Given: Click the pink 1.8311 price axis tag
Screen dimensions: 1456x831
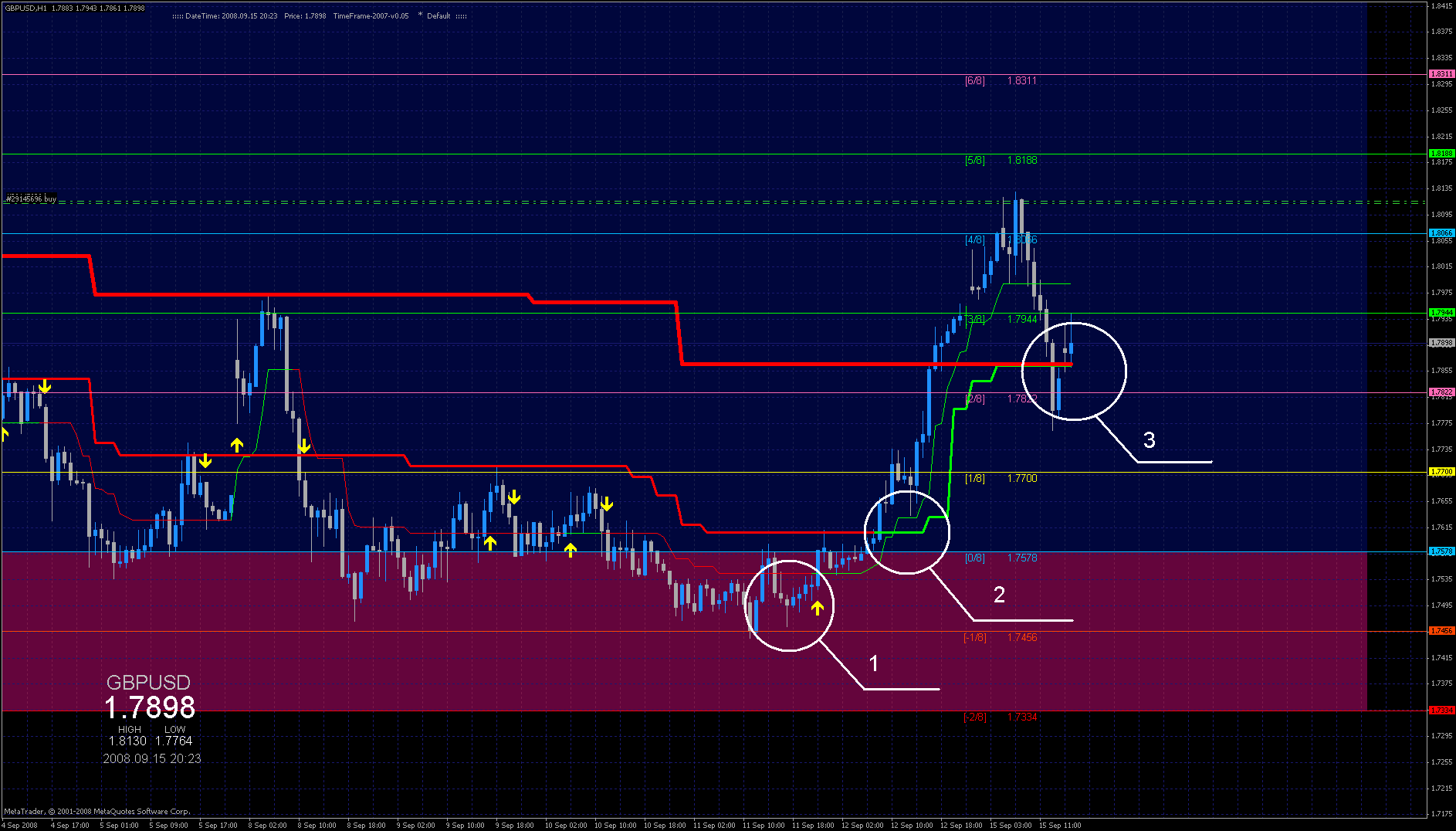Looking at the screenshot, I should (1441, 74).
